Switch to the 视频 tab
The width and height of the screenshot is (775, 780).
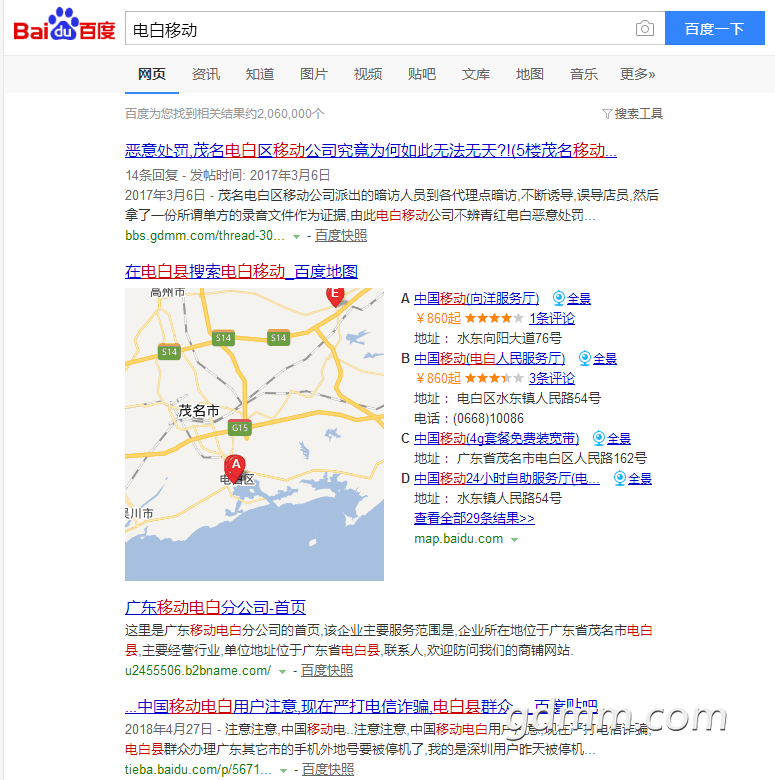tap(368, 75)
